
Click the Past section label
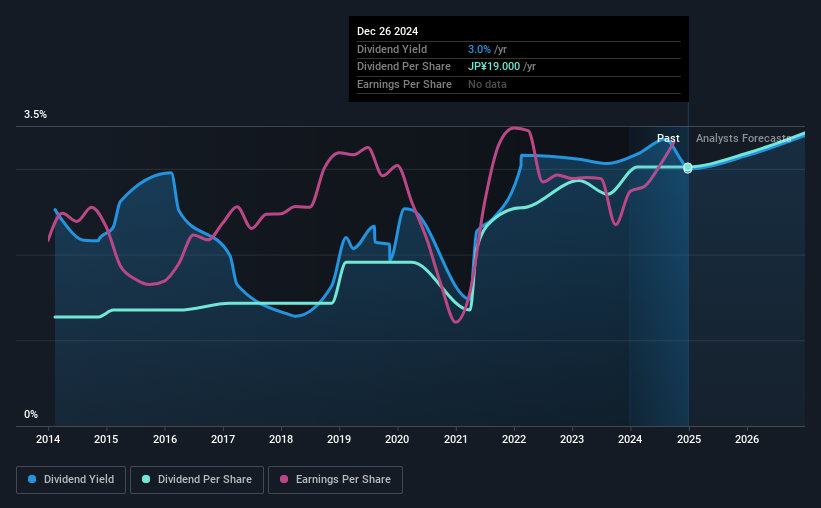pyautogui.click(x=668, y=138)
